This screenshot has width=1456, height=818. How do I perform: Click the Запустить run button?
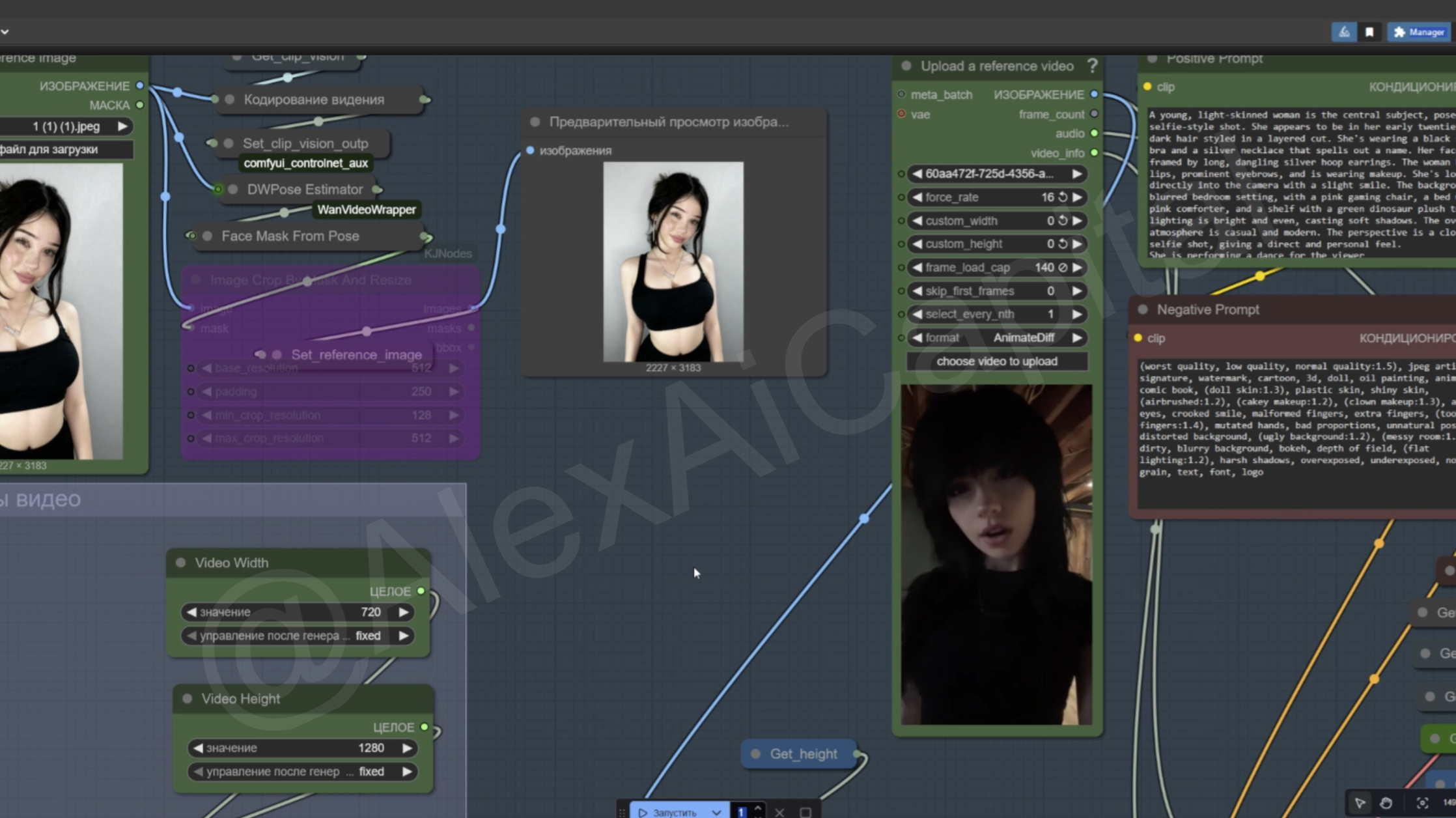669,812
